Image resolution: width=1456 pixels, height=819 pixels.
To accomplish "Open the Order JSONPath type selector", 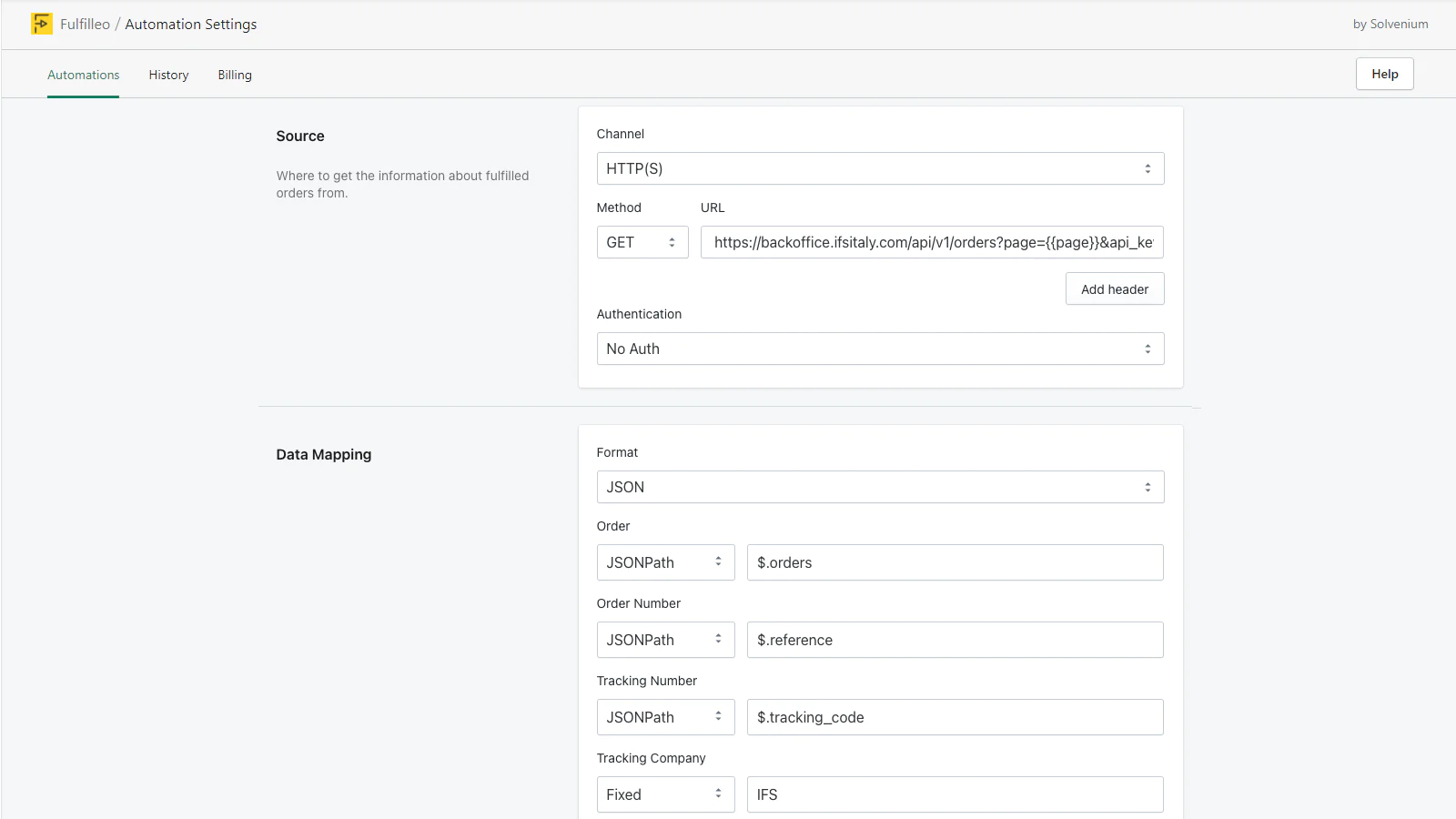I will click(x=665, y=562).
